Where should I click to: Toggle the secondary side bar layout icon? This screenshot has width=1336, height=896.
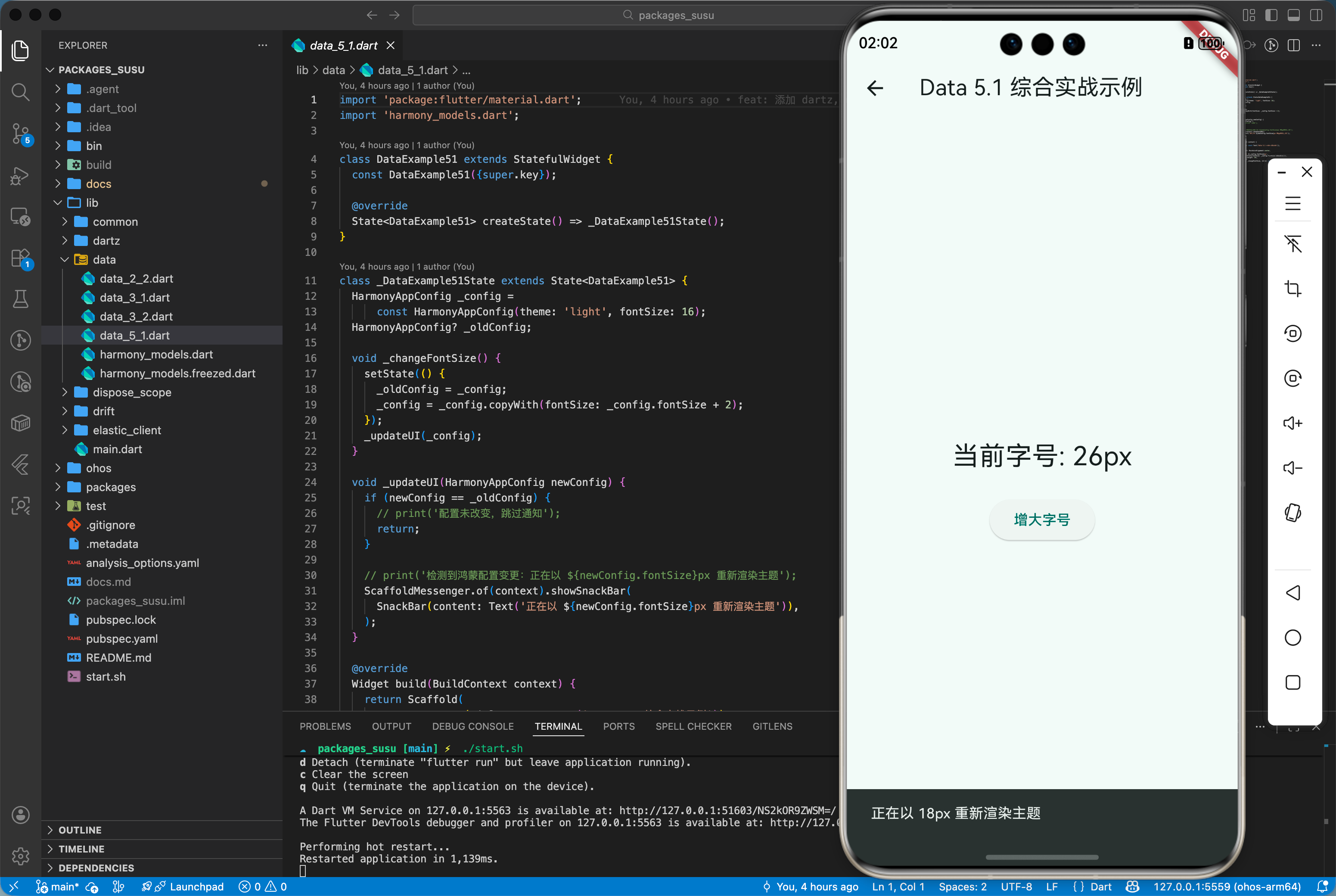[1316, 16]
